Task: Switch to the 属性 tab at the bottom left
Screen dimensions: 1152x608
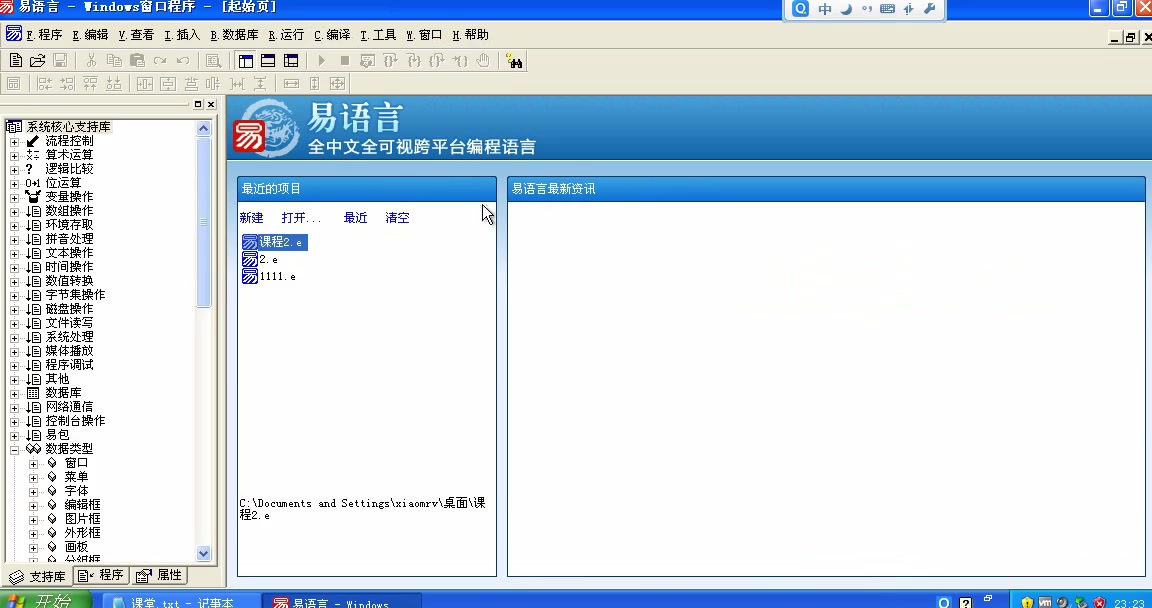Action: coord(159,575)
